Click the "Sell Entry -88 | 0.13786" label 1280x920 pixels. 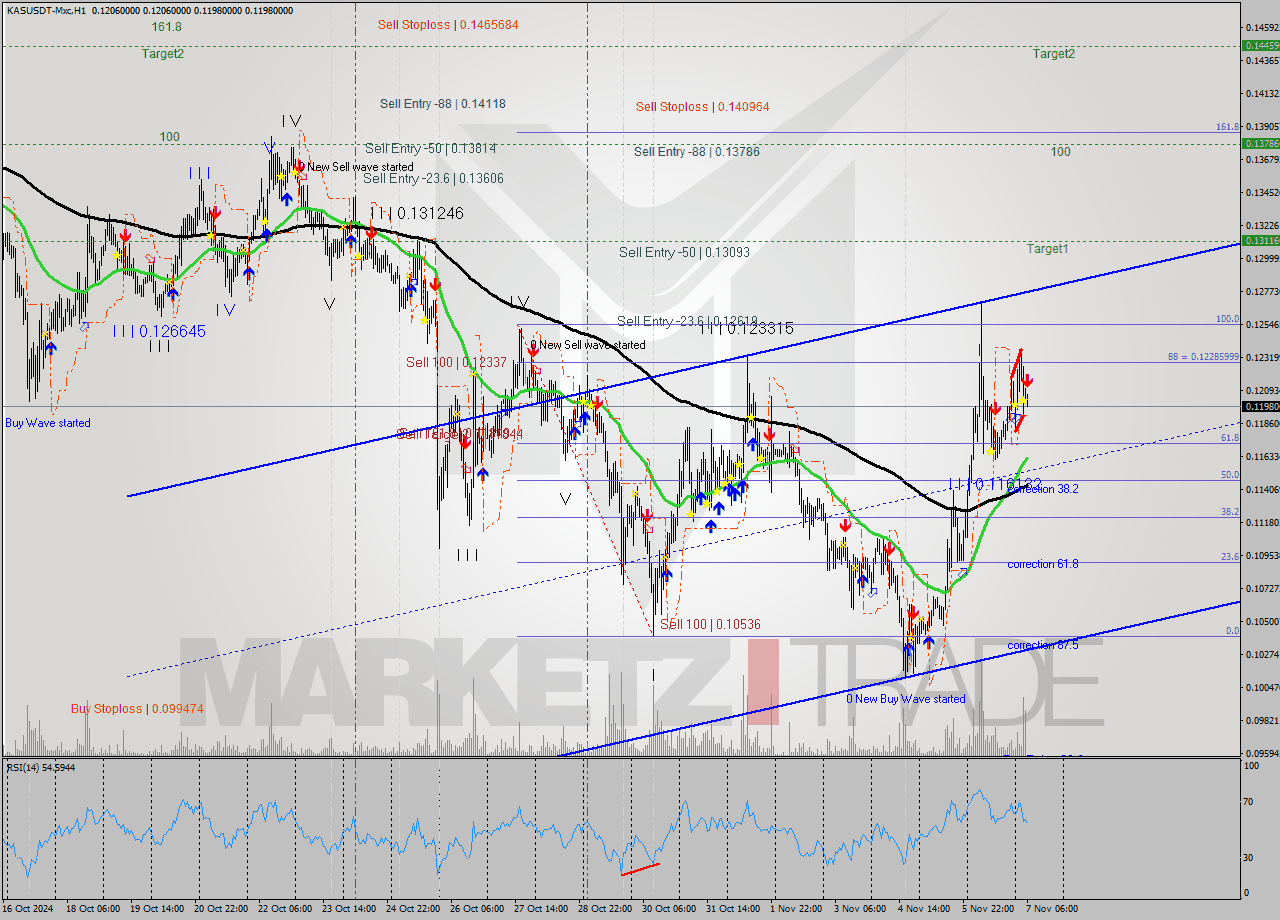tap(697, 152)
